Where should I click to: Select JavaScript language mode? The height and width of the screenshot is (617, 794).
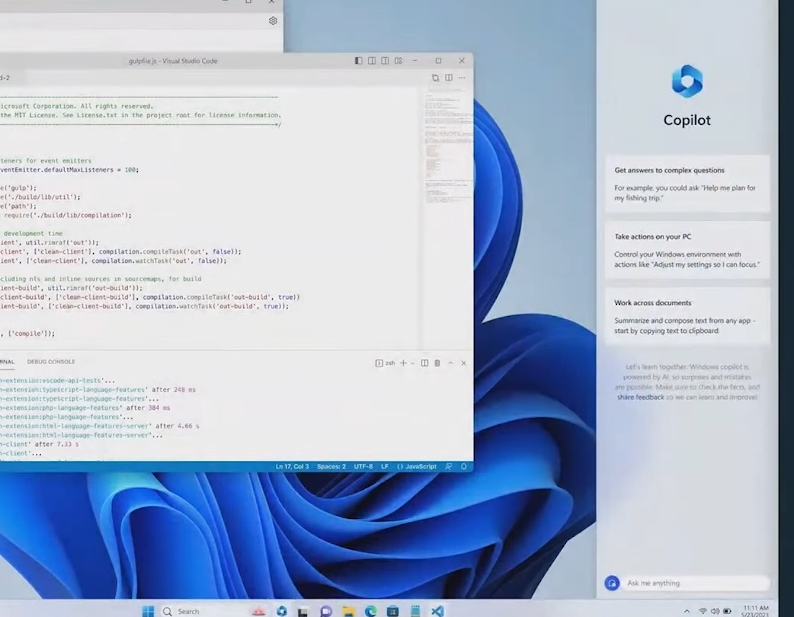417,467
